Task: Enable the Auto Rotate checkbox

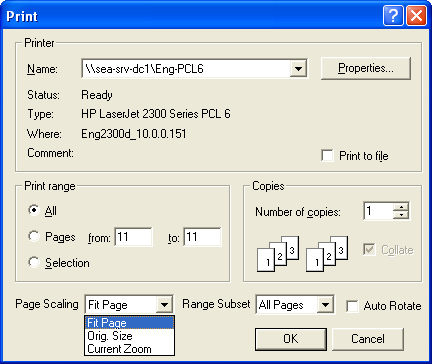Action: [352, 306]
